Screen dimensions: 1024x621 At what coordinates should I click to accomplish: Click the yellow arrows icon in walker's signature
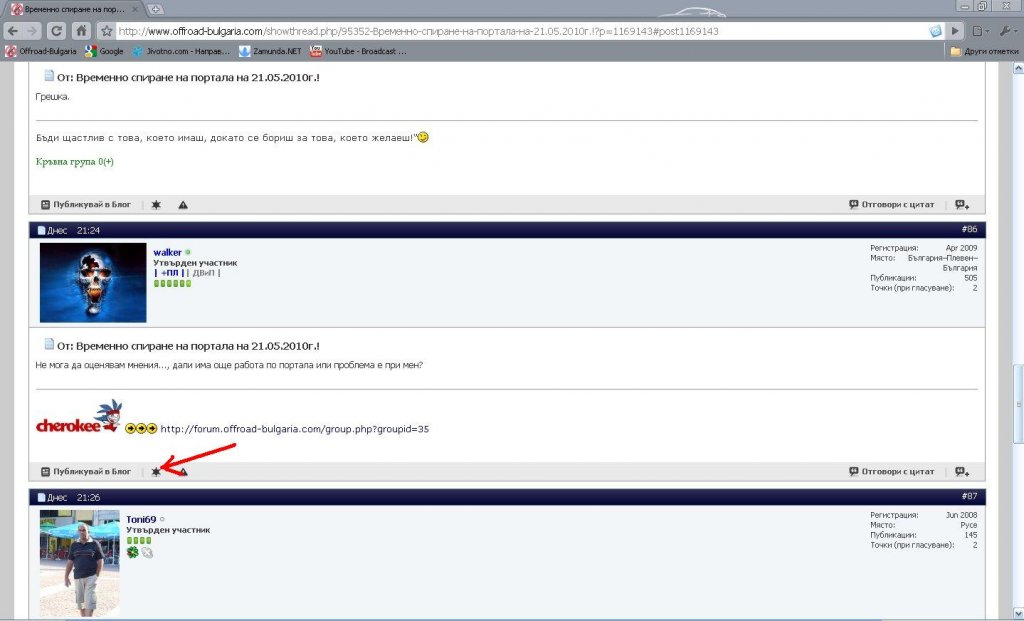tap(141, 428)
